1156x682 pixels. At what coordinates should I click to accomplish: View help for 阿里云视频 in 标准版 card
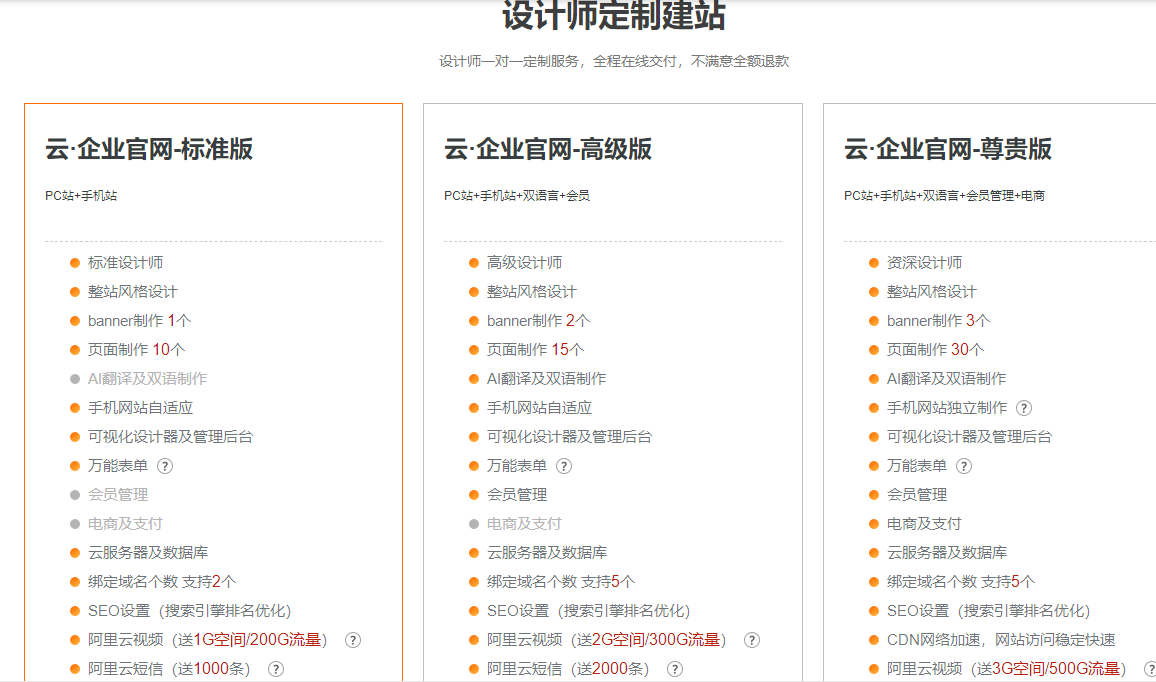354,639
